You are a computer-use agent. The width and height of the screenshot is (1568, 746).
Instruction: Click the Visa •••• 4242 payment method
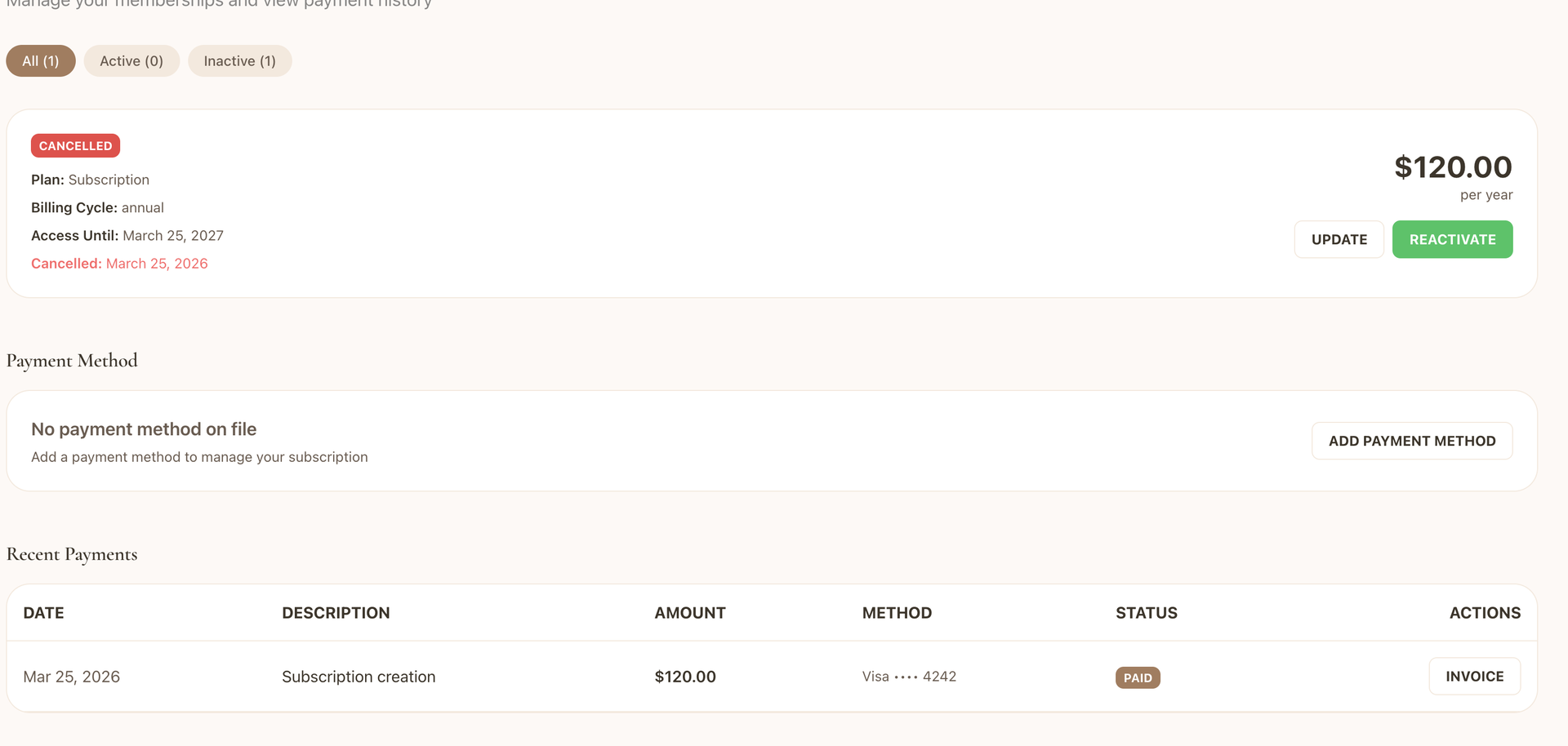click(908, 676)
